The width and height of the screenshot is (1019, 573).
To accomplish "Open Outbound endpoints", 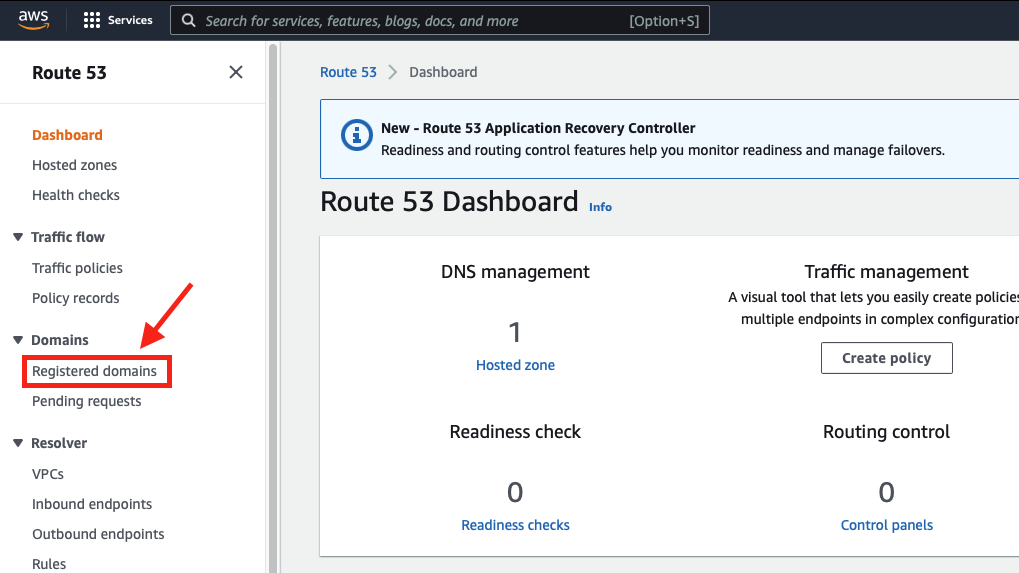I will pyautogui.click(x=98, y=534).
